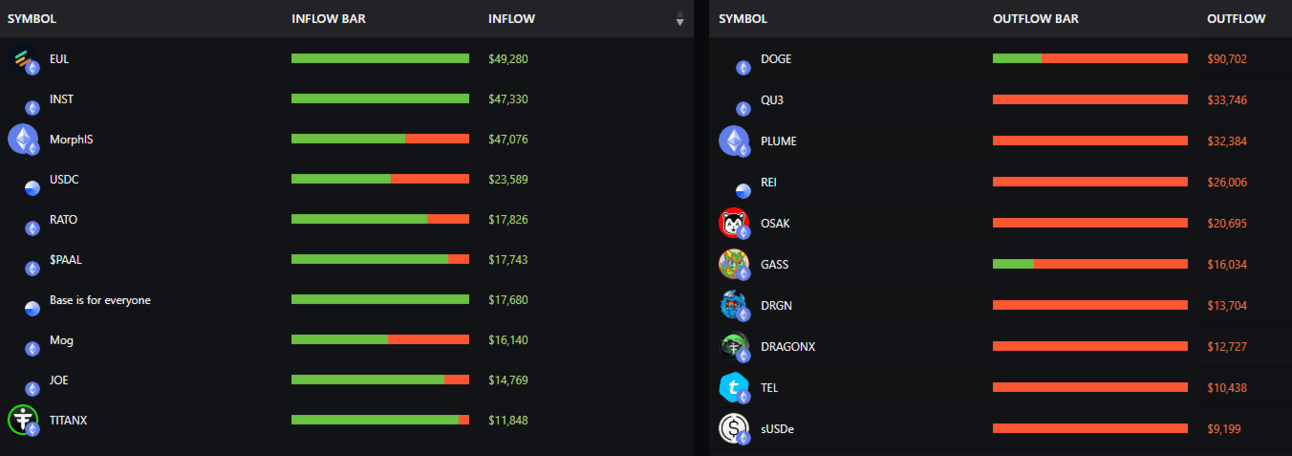Click the $13,704 outflow value
This screenshot has height=456, width=1292.
click(1227, 305)
